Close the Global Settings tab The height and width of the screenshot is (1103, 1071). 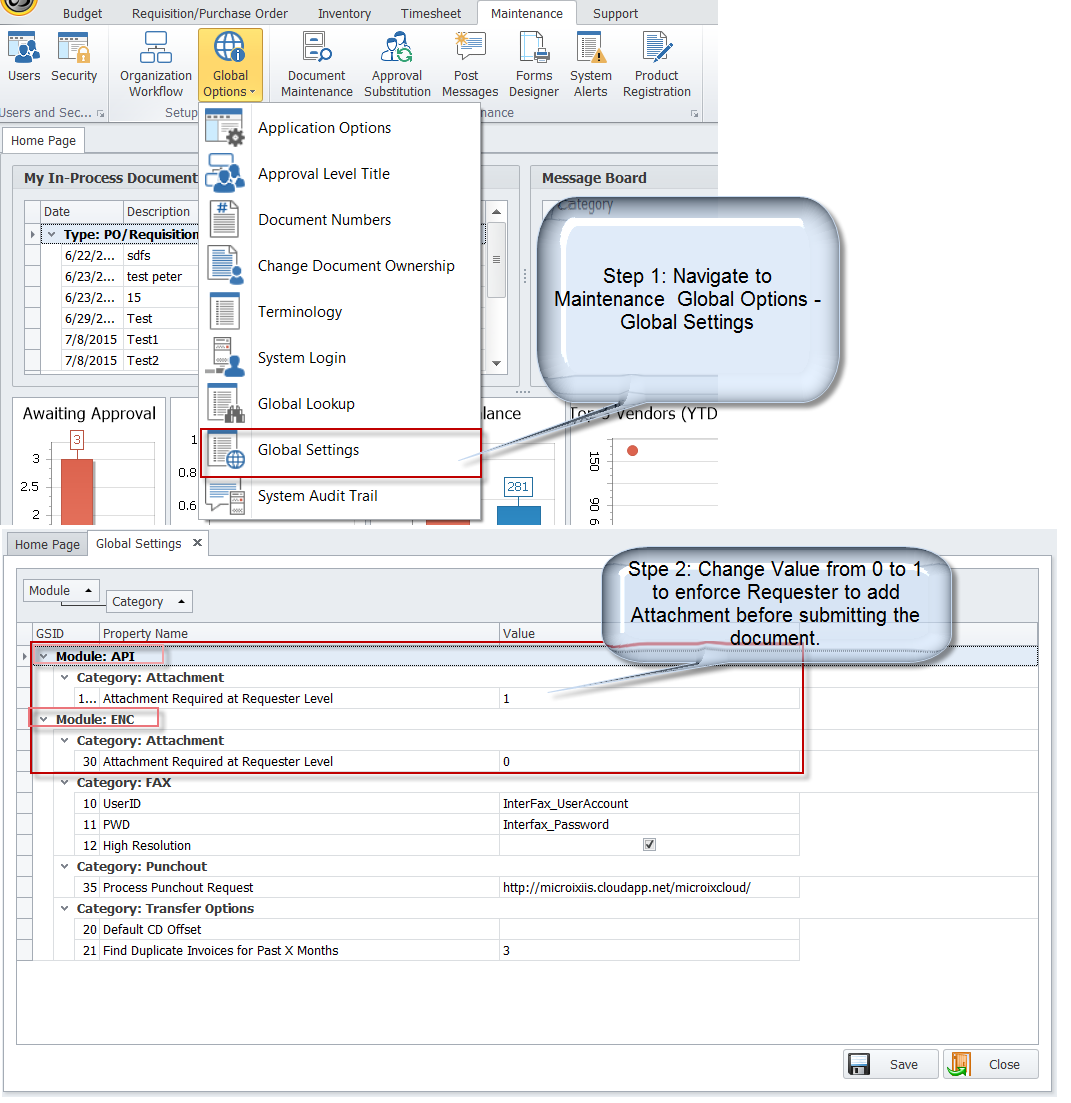(x=197, y=543)
